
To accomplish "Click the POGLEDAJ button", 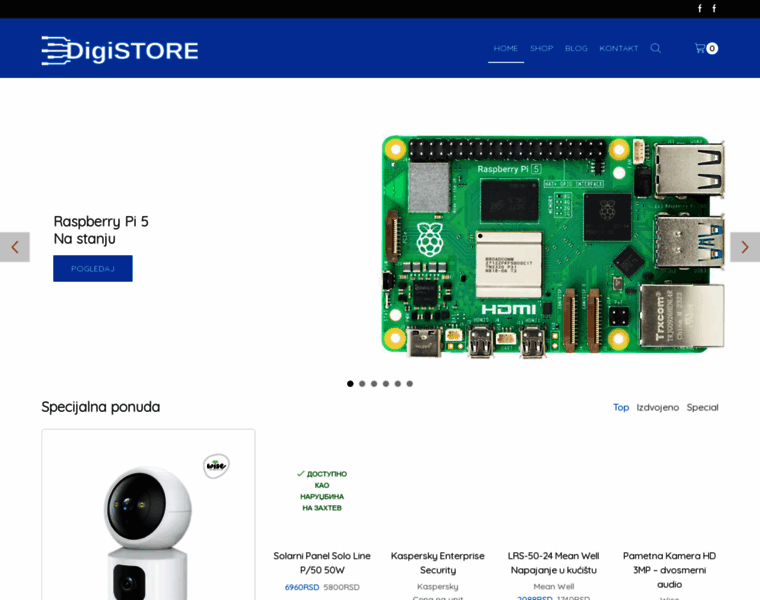I will [x=93, y=268].
